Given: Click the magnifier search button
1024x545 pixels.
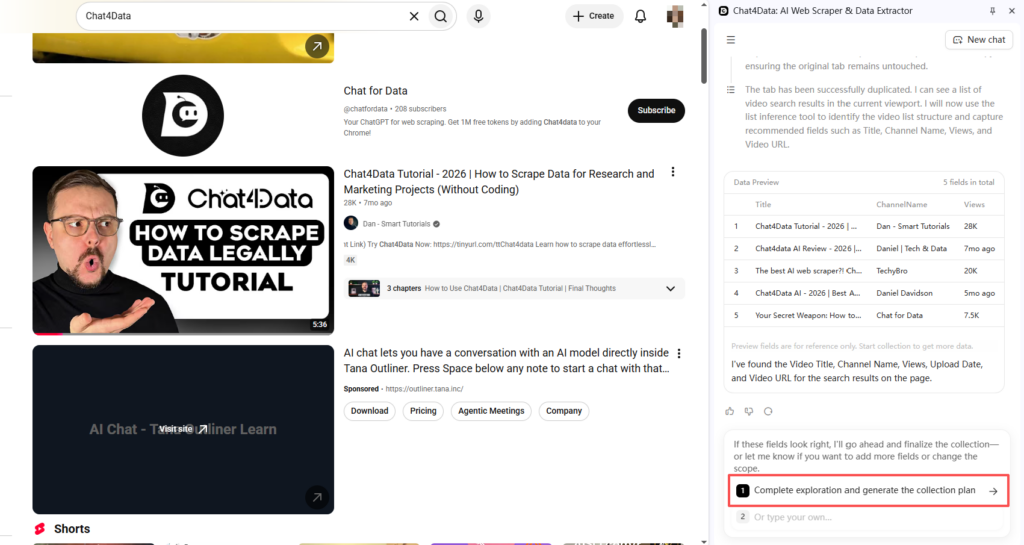Looking at the screenshot, I should (441, 16).
